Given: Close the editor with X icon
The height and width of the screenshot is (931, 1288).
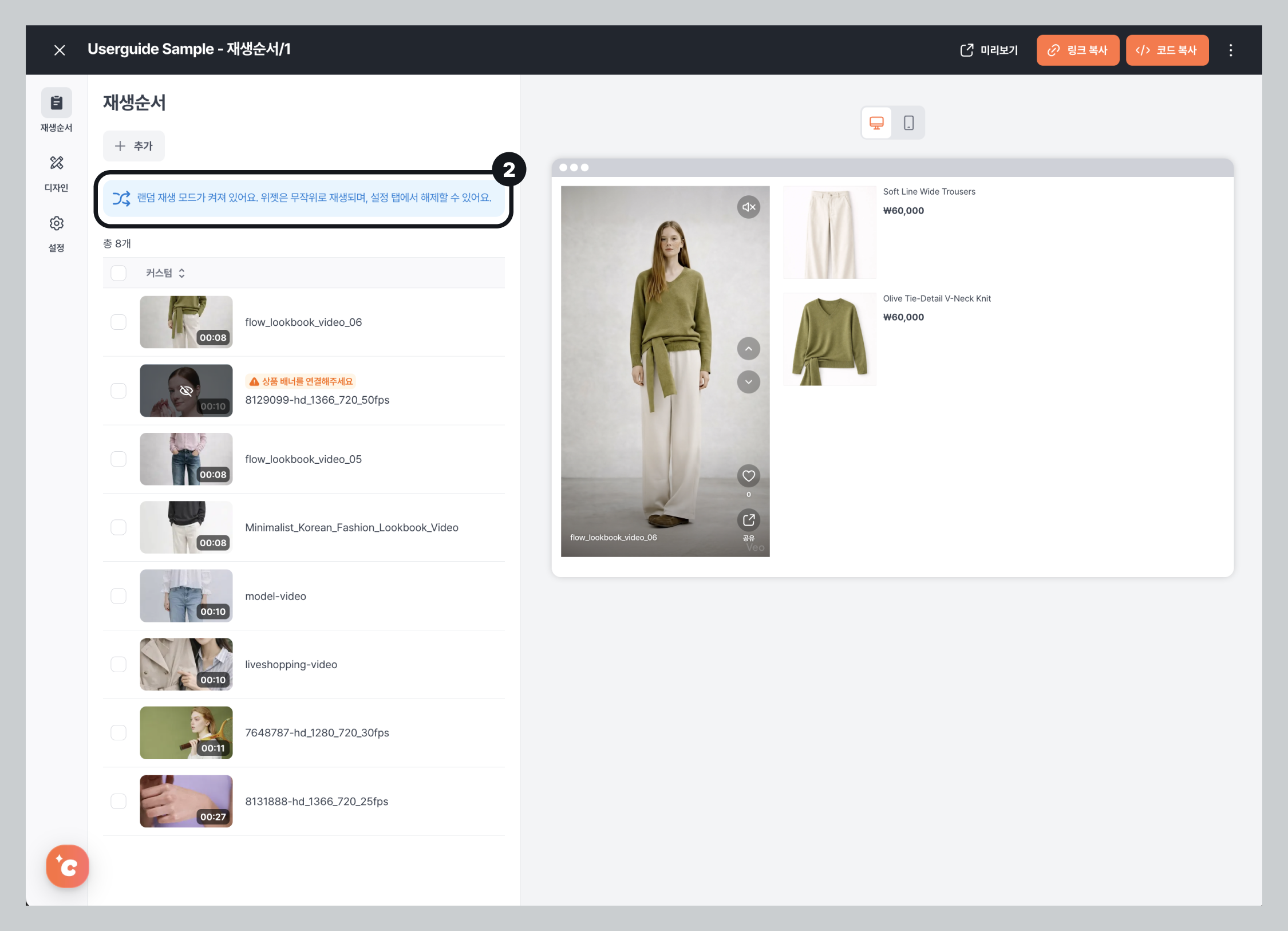Looking at the screenshot, I should (x=60, y=50).
